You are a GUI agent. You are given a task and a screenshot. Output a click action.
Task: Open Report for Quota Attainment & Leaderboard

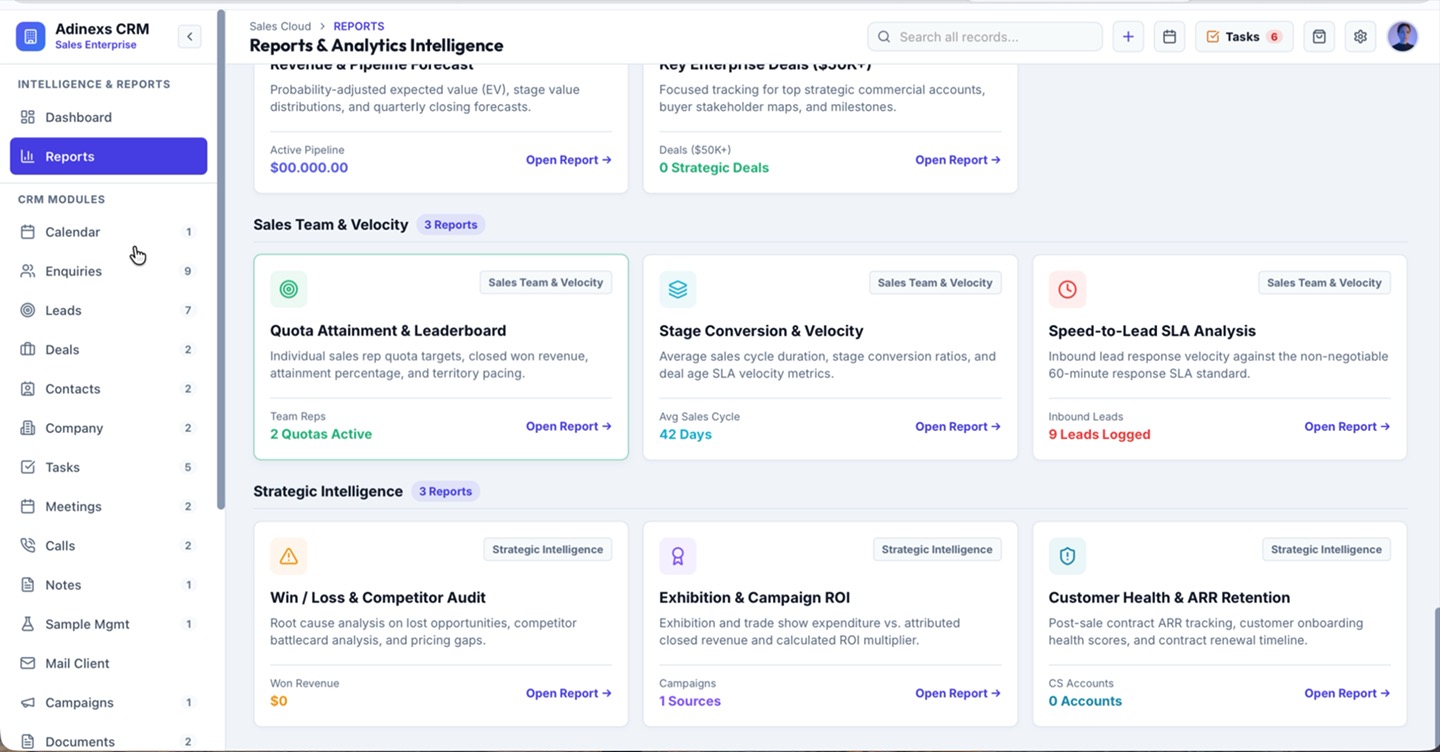click(x=569, y=427)
